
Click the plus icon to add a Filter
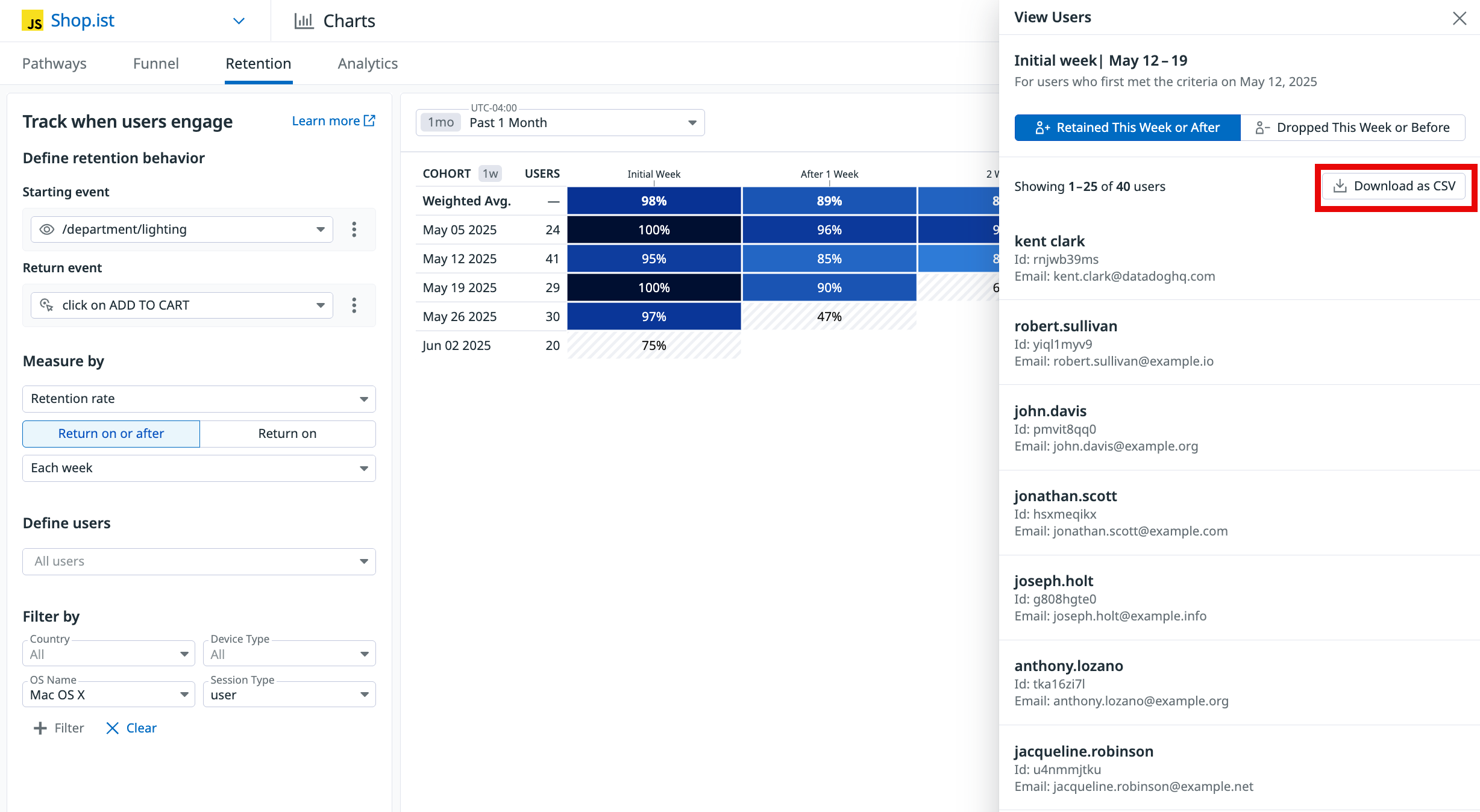coord(40,728)
